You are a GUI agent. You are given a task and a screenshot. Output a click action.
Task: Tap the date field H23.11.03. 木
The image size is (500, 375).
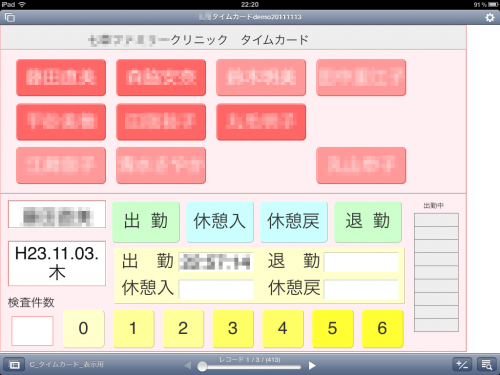click(57, 263)
